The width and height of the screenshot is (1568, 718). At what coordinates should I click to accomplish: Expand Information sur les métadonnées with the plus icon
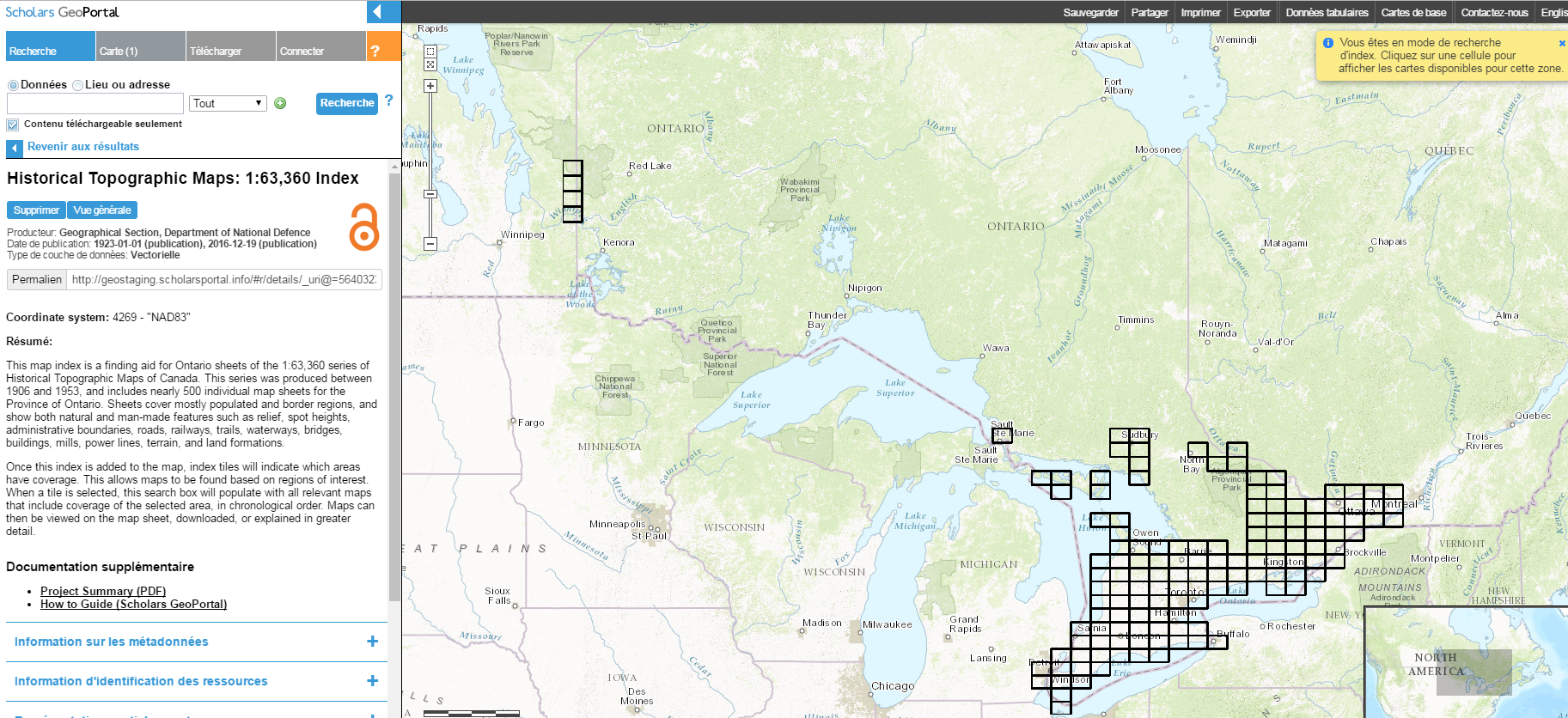373,642
